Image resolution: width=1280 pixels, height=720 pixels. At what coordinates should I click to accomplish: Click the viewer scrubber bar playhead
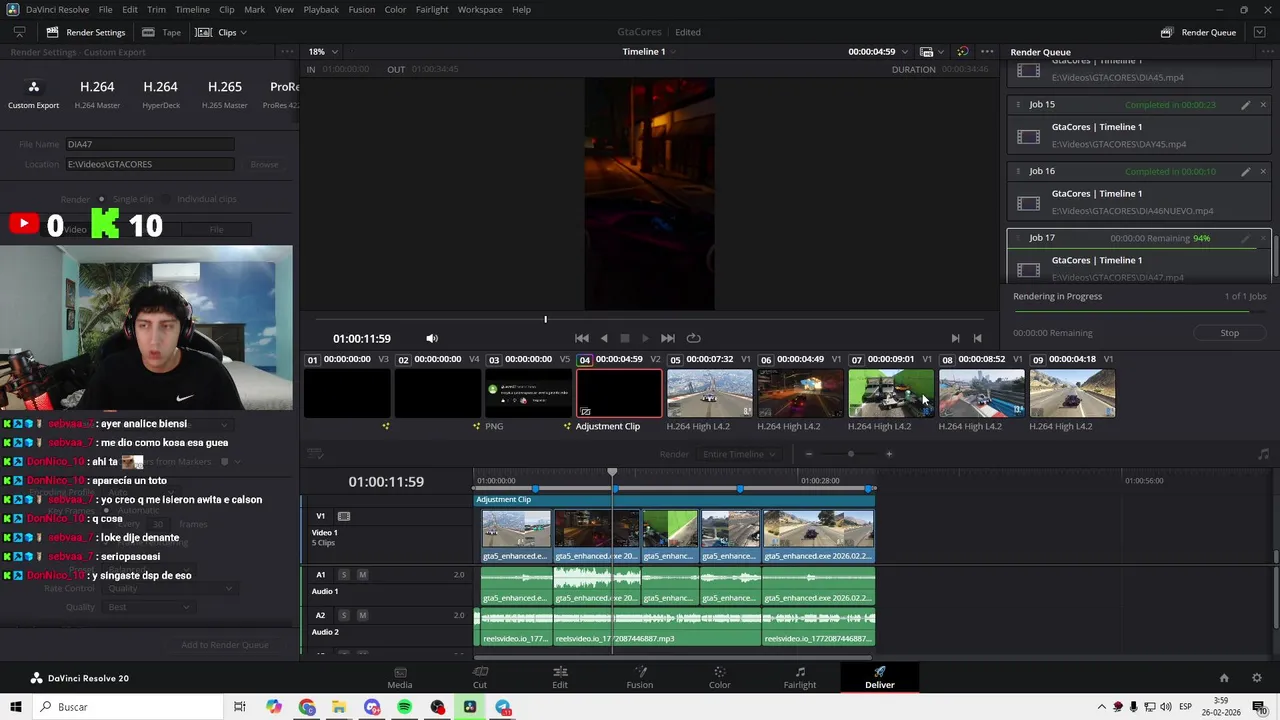[545, 319]
